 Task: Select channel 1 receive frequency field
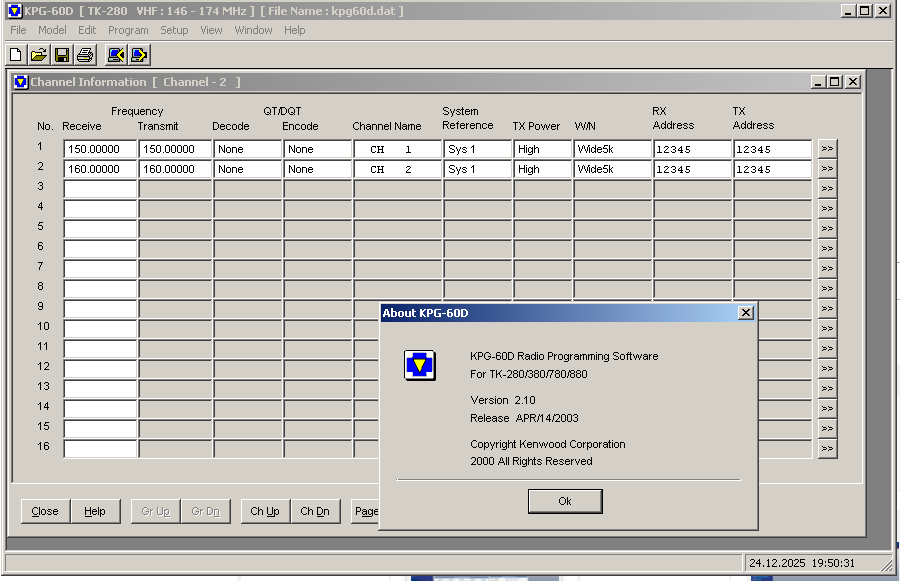[x=100, y=149]
